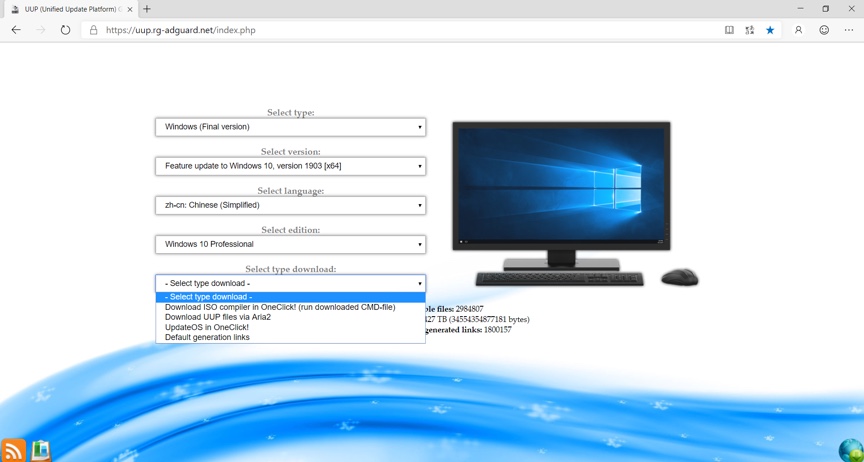Open the Select language dropdown
The image size is (864, 462).
click(x=290, y=205)
